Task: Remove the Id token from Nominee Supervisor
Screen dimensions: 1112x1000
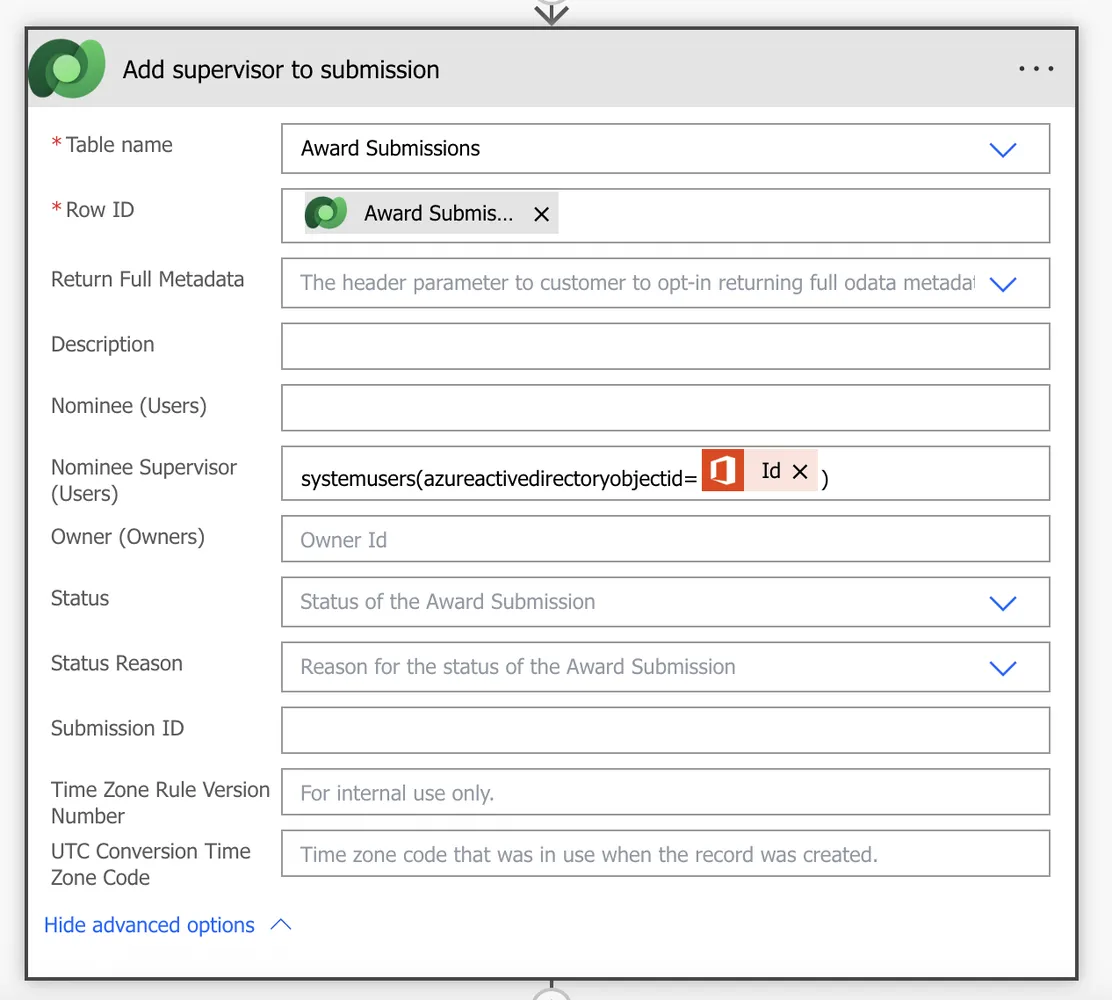Action: [800, 472]
